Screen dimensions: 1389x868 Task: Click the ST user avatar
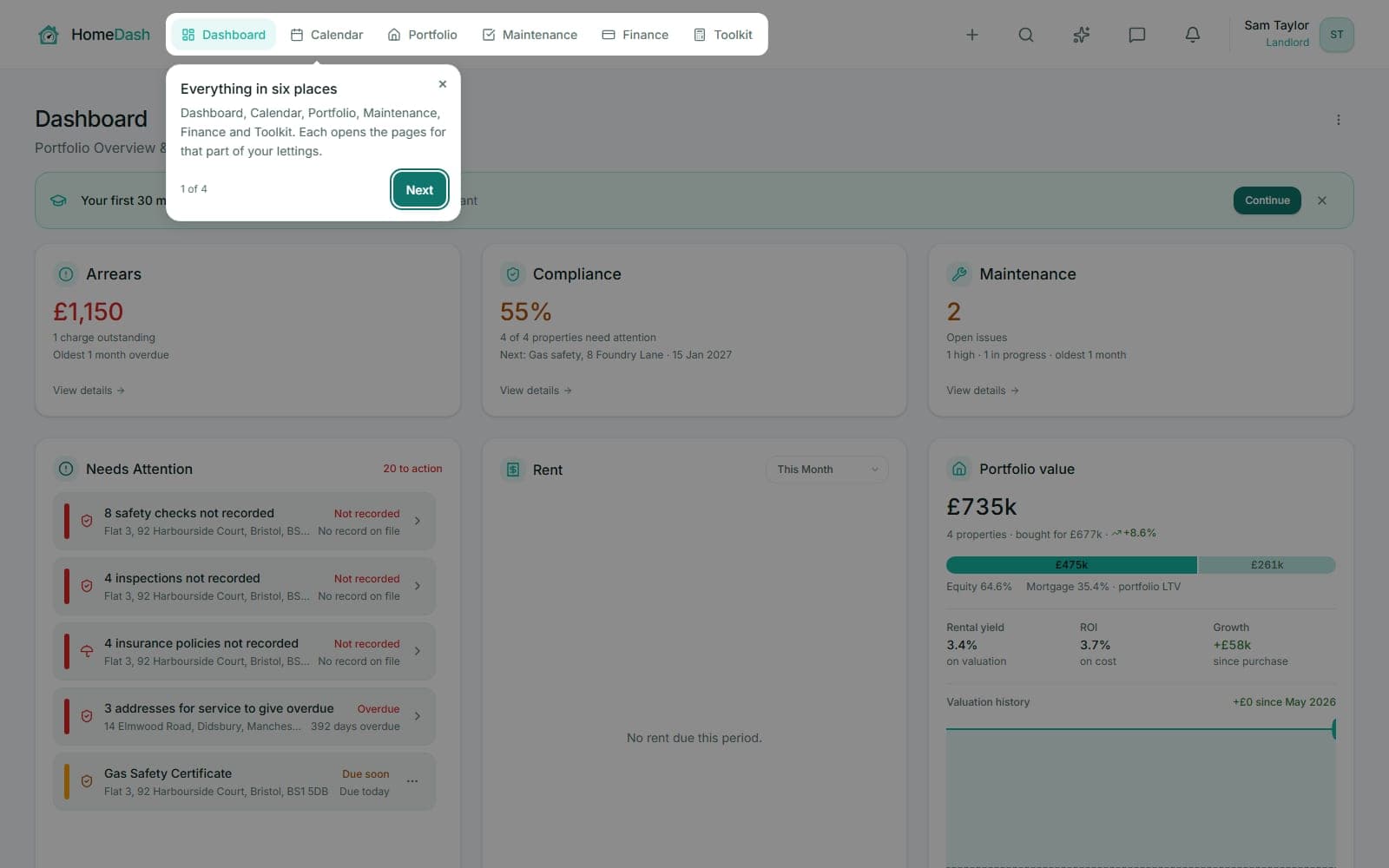pyautogui.click(x=1336, y=35)
